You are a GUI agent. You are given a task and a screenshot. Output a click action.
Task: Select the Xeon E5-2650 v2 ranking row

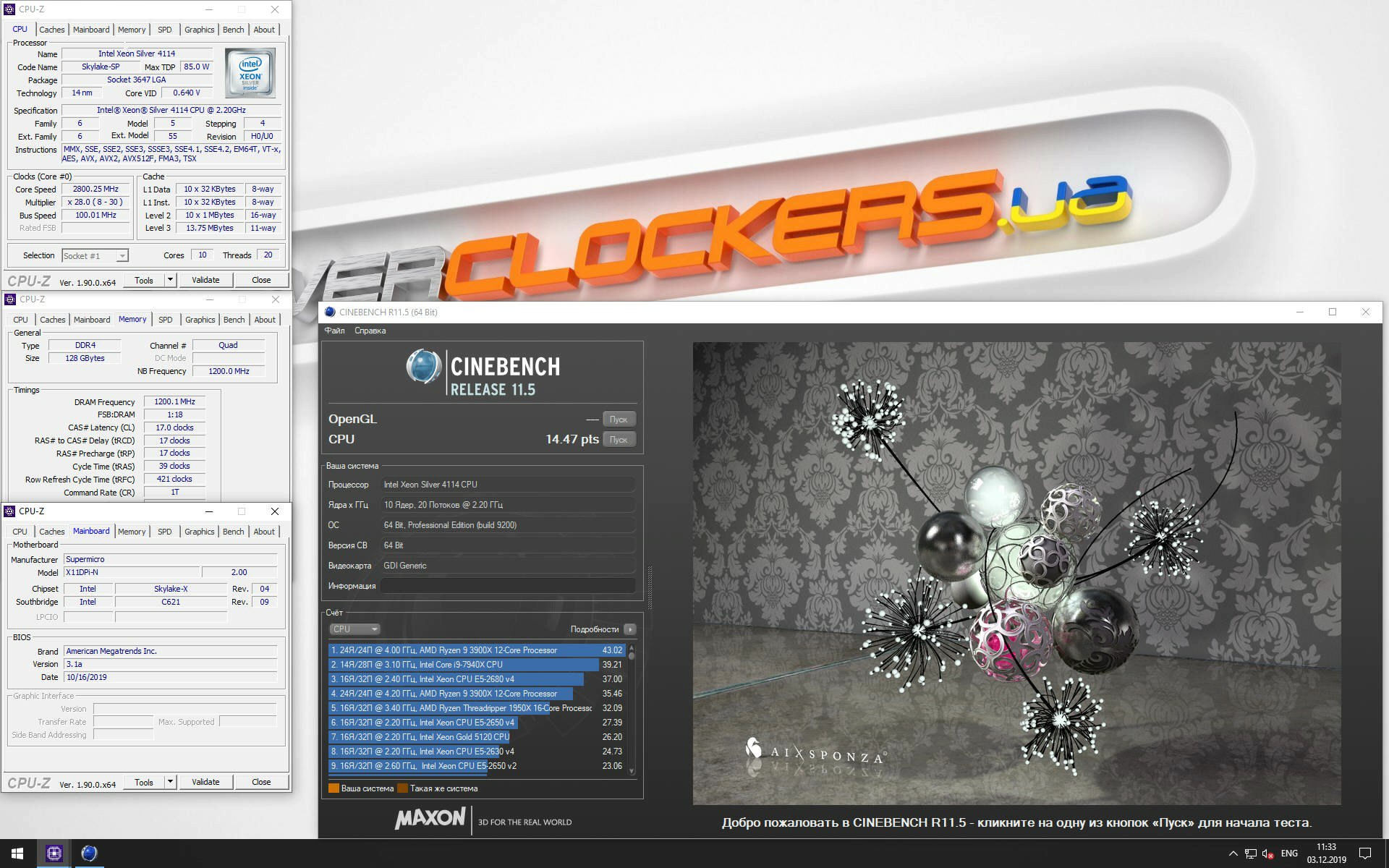[476, 766]
